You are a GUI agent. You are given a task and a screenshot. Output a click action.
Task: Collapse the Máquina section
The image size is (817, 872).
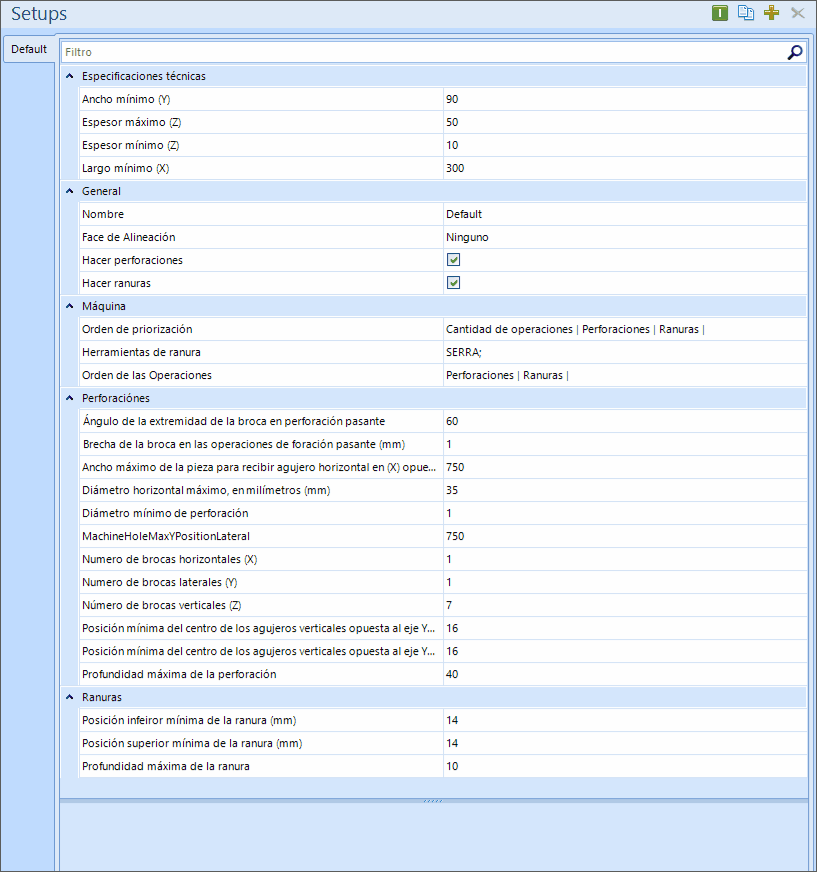tap(70, 306)
